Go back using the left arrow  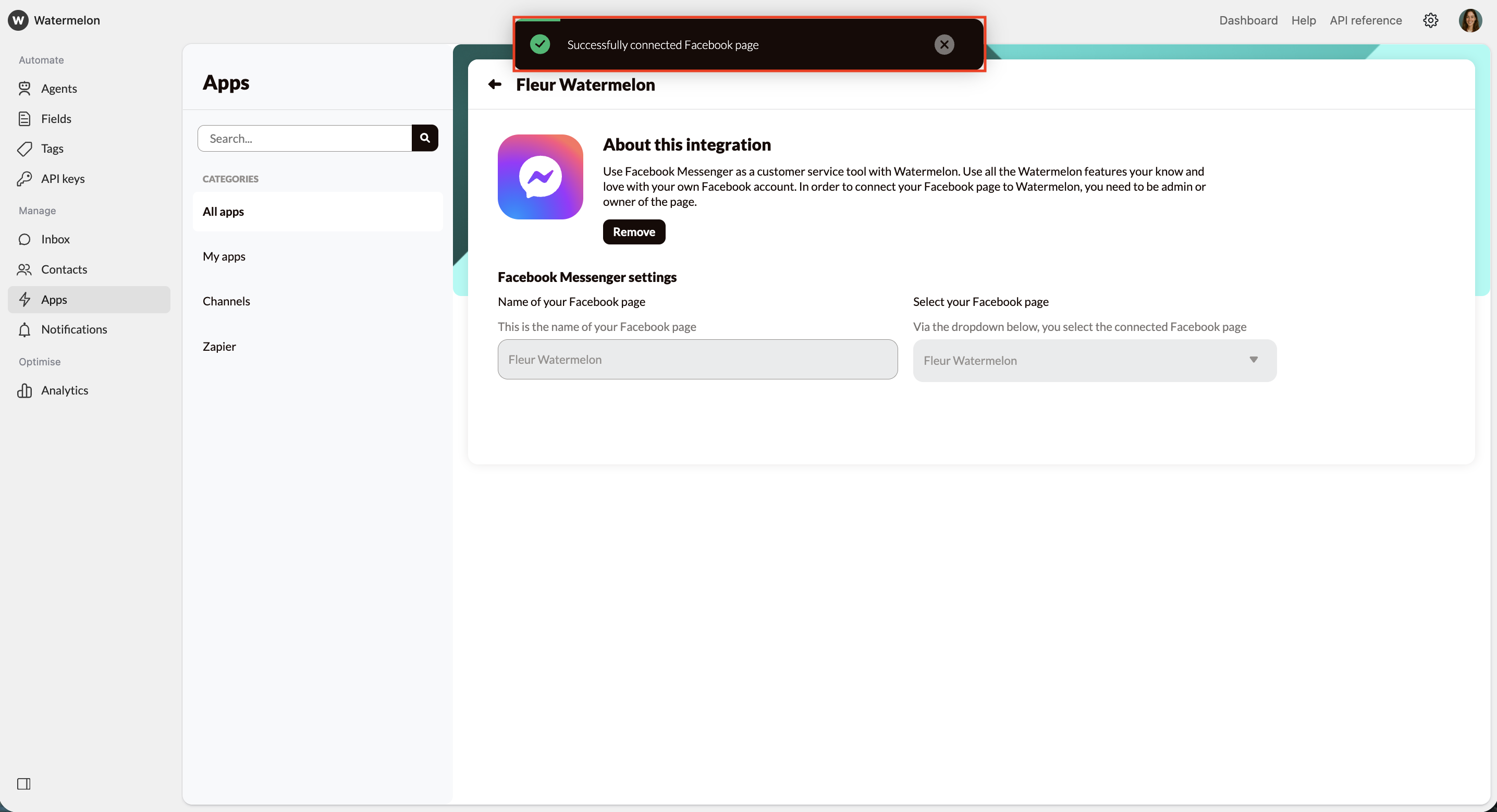click(x=495, y=85)
